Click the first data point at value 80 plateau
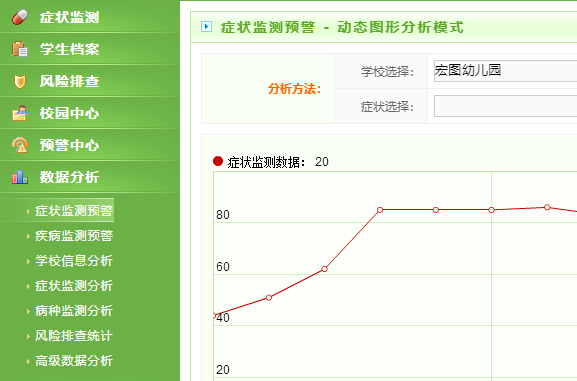Viewport: 577px width, 381px height. pos(380,210)
